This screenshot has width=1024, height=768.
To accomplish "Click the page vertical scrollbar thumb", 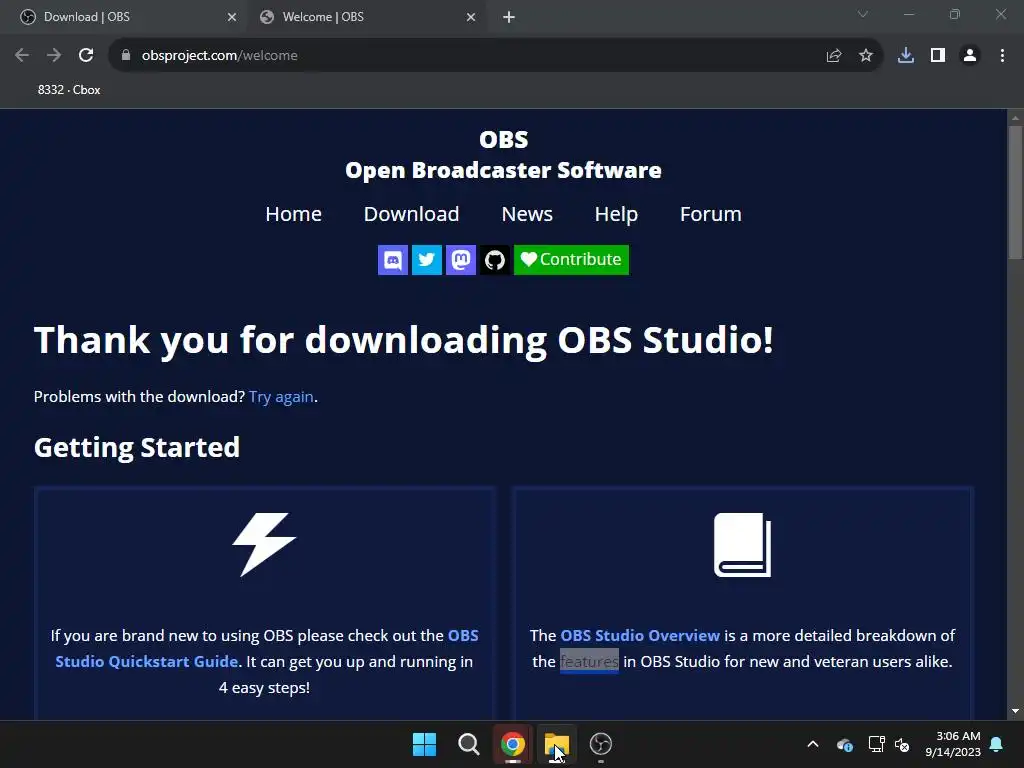I will [1015, 192].
